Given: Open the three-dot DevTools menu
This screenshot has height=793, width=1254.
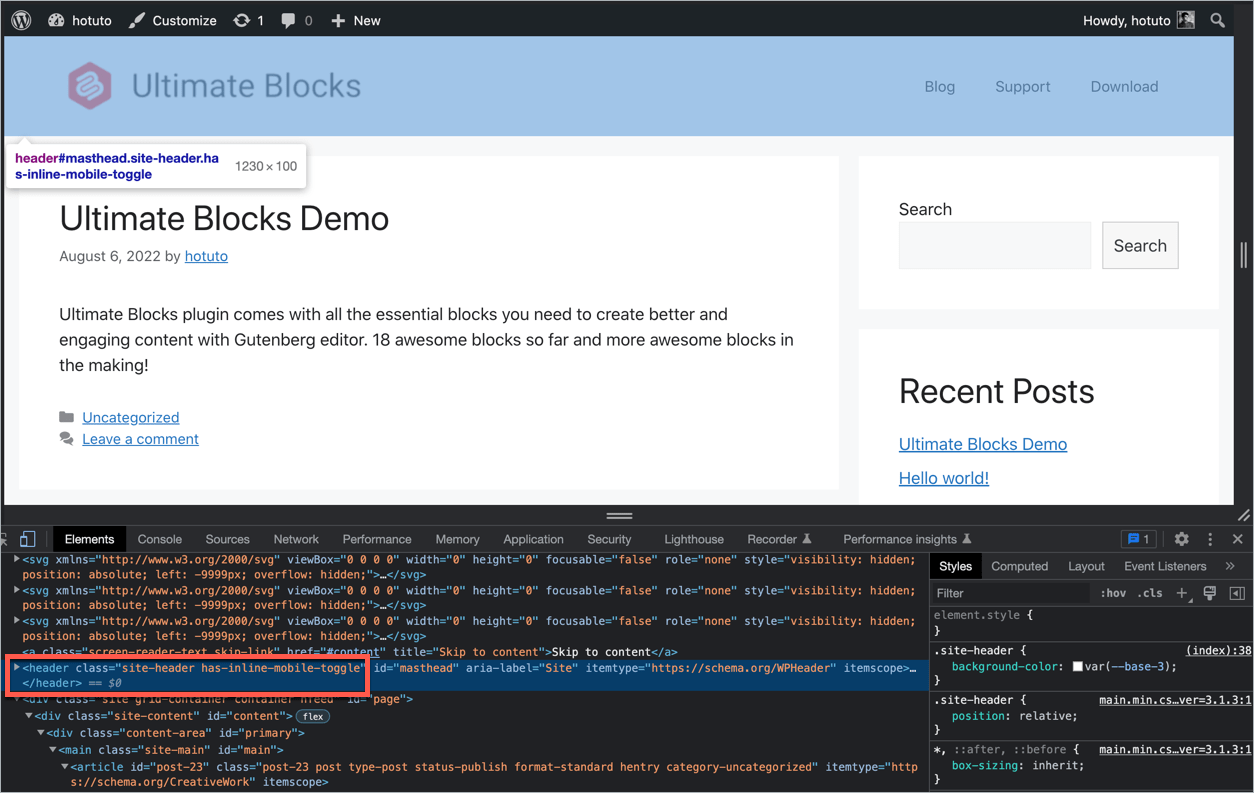Looking at the screenshot, I should coord(1210,539).
